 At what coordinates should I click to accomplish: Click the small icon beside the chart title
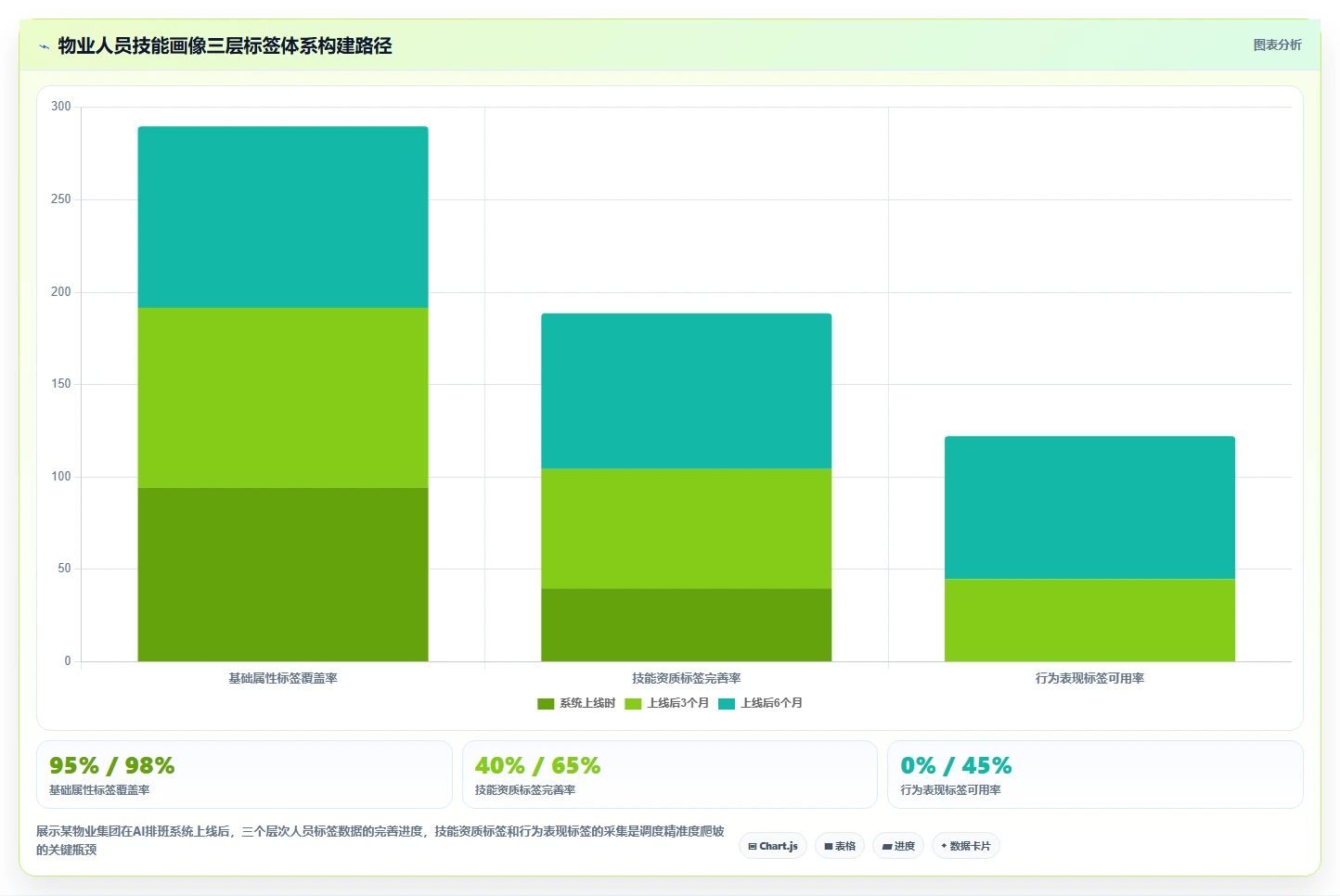coord(44,46)
